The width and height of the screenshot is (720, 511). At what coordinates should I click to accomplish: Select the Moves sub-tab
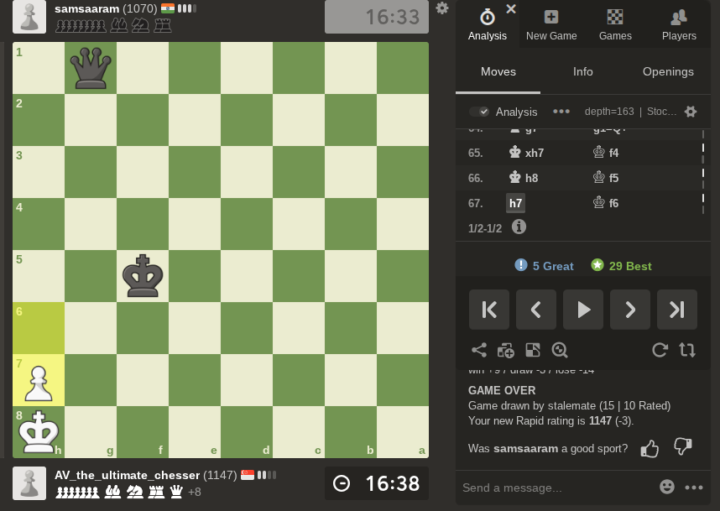[498, 72]
